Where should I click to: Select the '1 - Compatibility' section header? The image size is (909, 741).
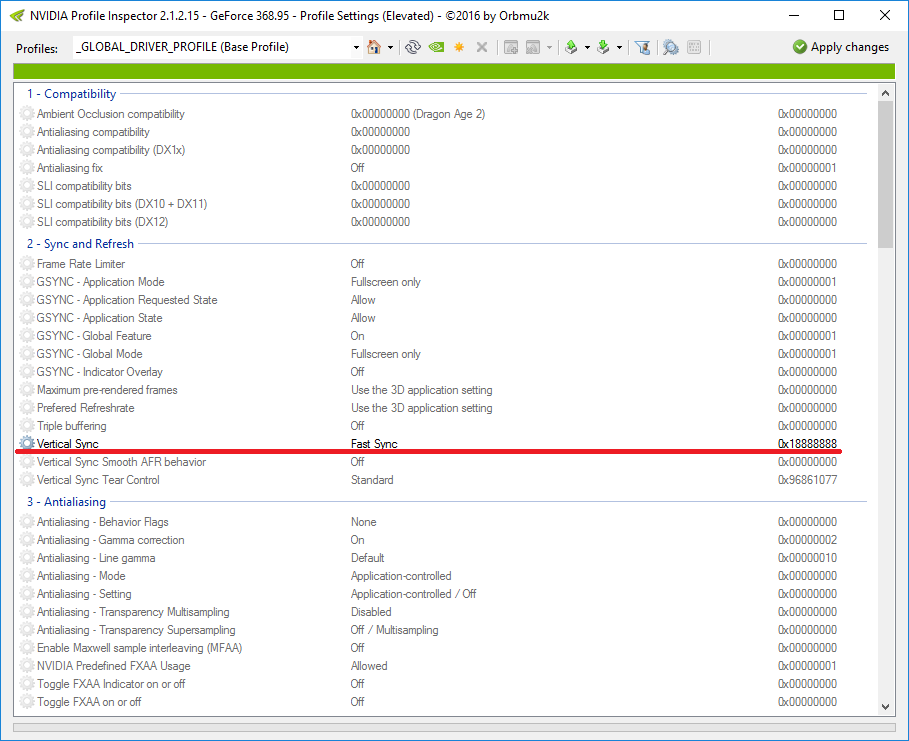(x=71, y=94)
